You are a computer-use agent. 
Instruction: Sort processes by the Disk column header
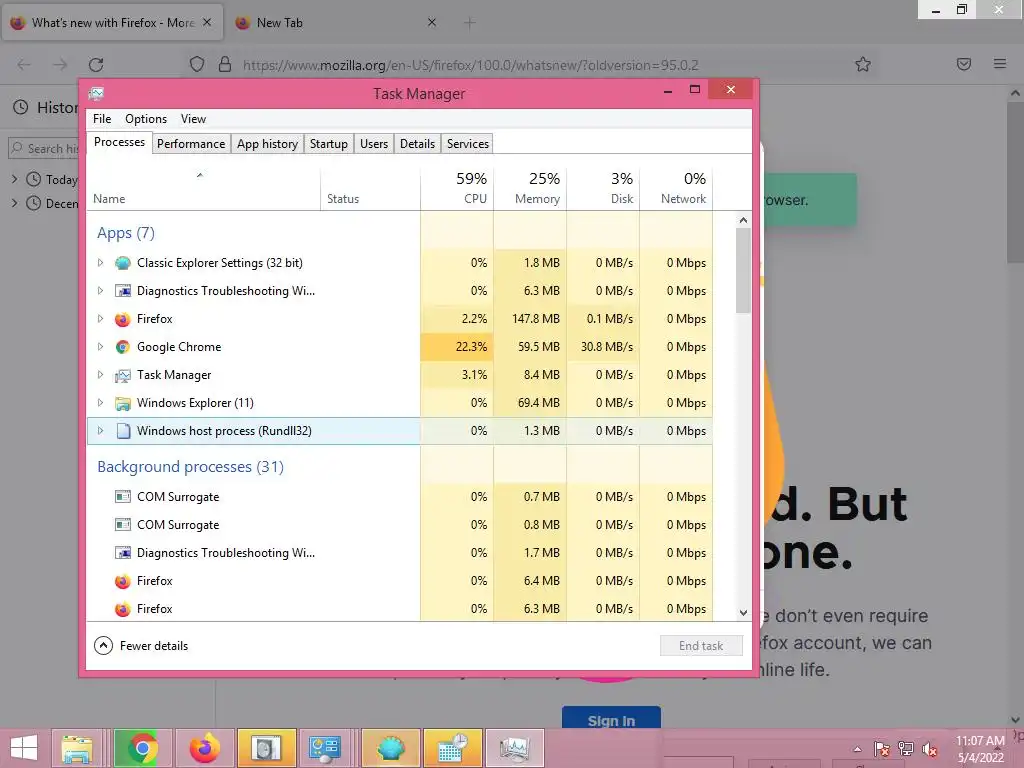tap(603, 188)
